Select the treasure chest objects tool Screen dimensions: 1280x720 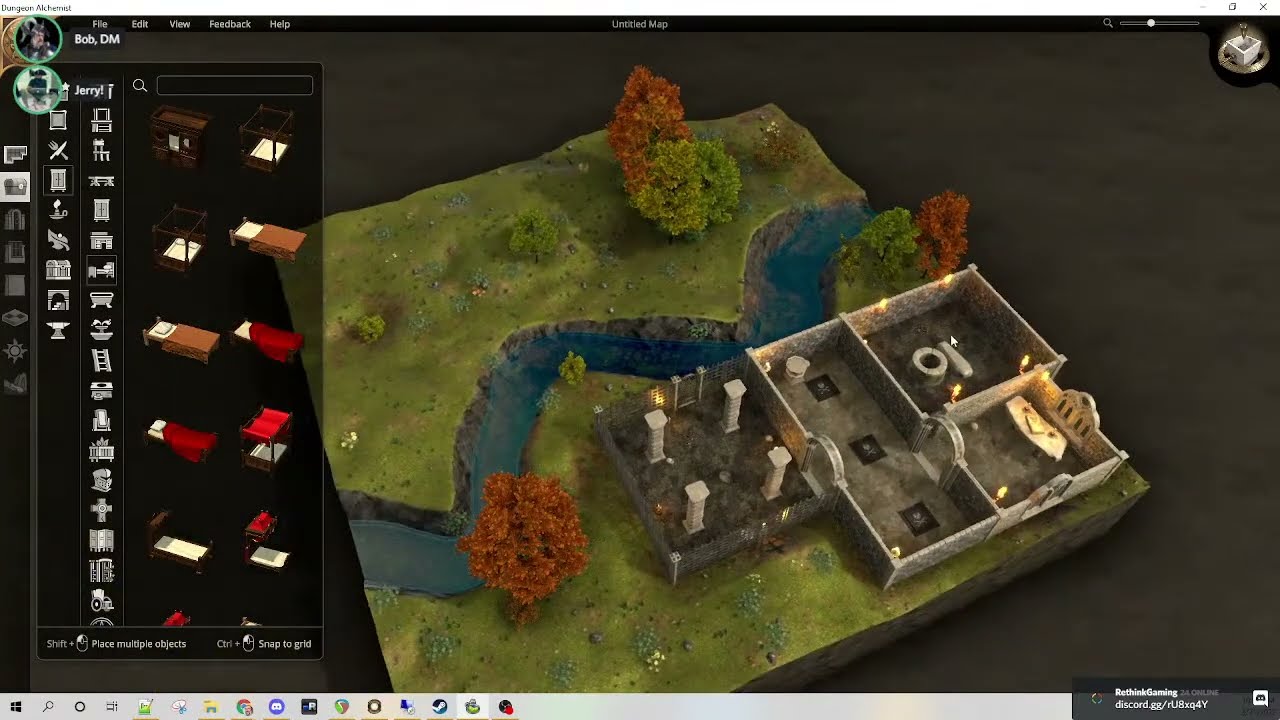15,186
